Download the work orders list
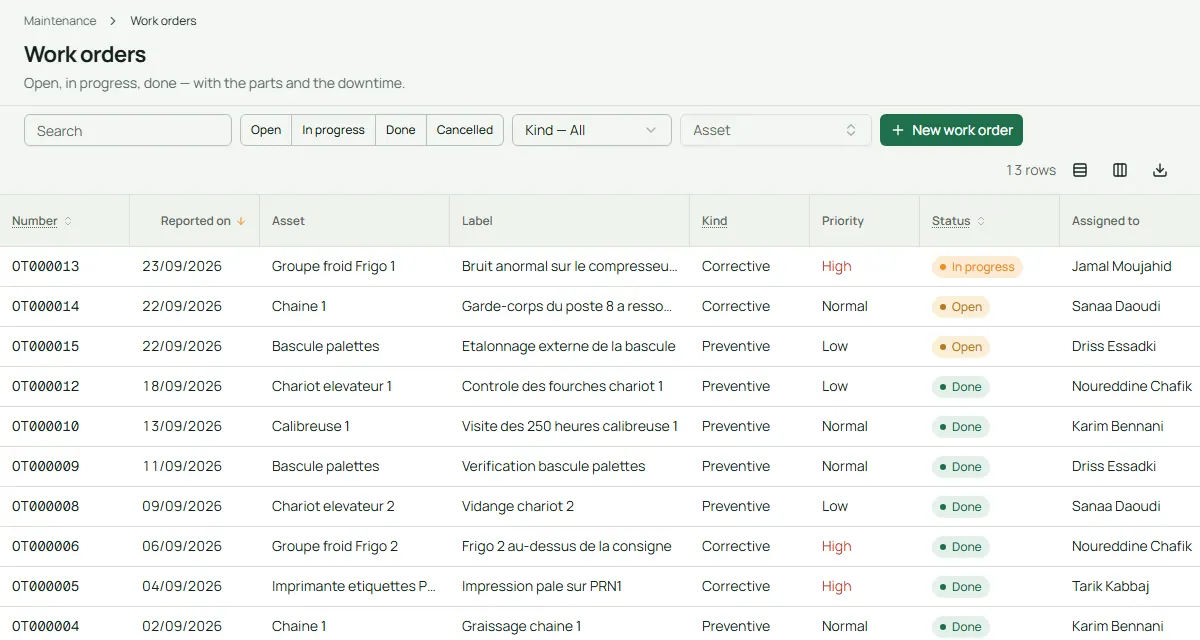 (x=1160, y=170)
